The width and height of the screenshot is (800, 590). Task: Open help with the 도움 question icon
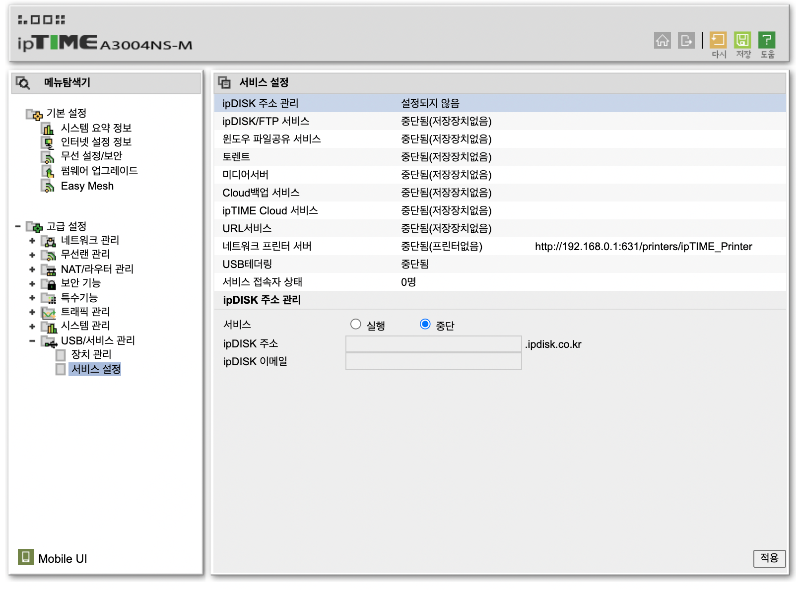click(767, 40)
